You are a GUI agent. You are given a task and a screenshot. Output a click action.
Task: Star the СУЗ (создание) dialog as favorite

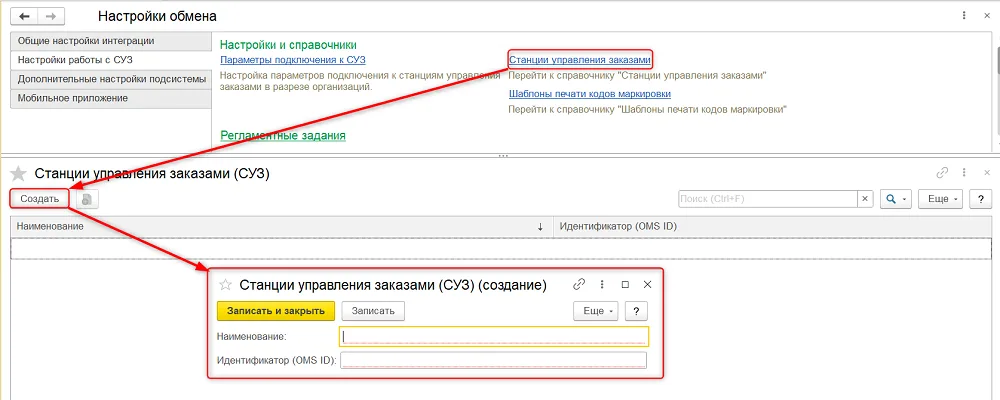pyautogui.click(x=224, y=285)
